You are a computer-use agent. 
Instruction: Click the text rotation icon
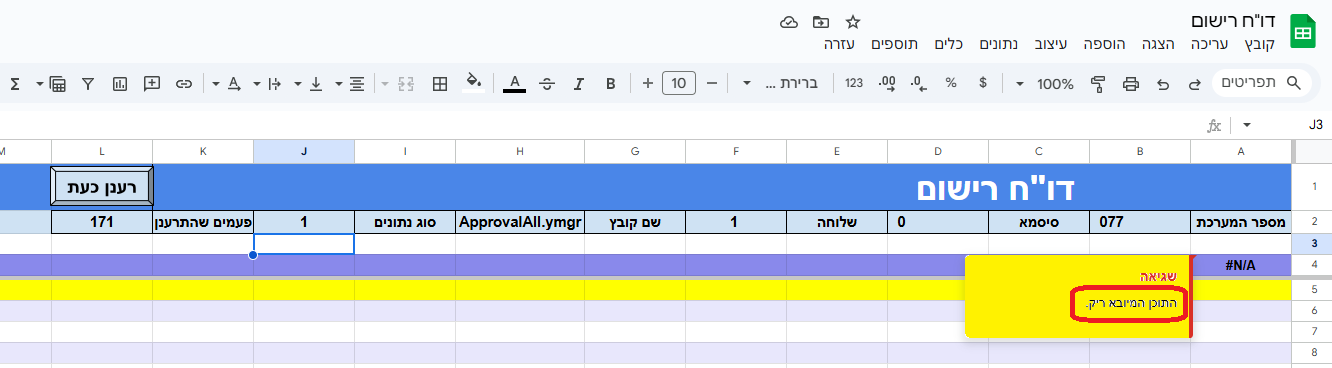point(234,83)
